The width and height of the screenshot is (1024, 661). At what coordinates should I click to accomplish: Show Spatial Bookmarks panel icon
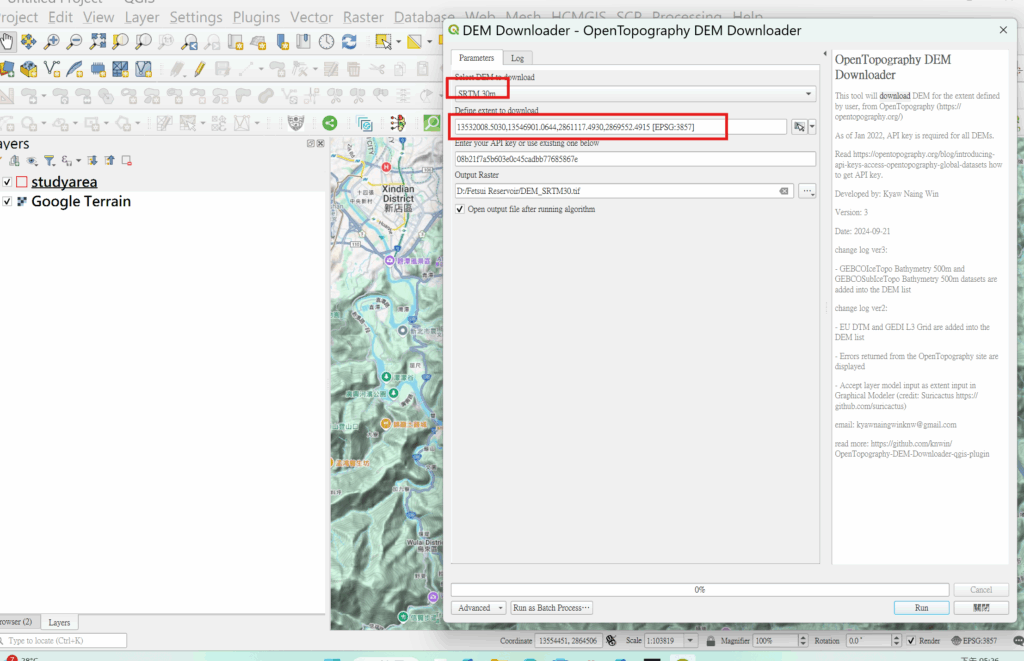304,42
